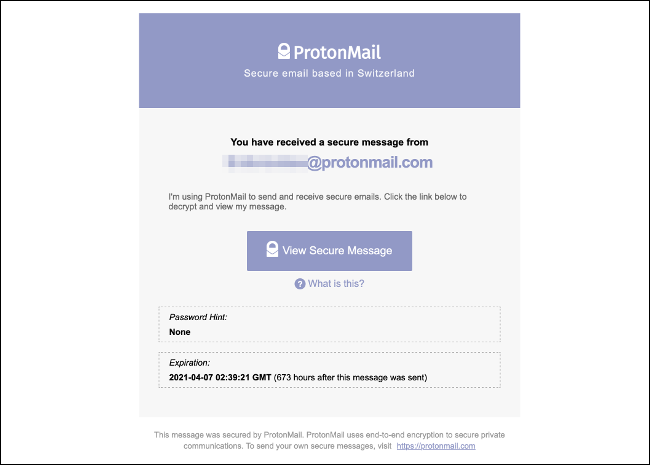Screen dimensions: 650x465
Task: Click the Expiration label
Action: 190,362
